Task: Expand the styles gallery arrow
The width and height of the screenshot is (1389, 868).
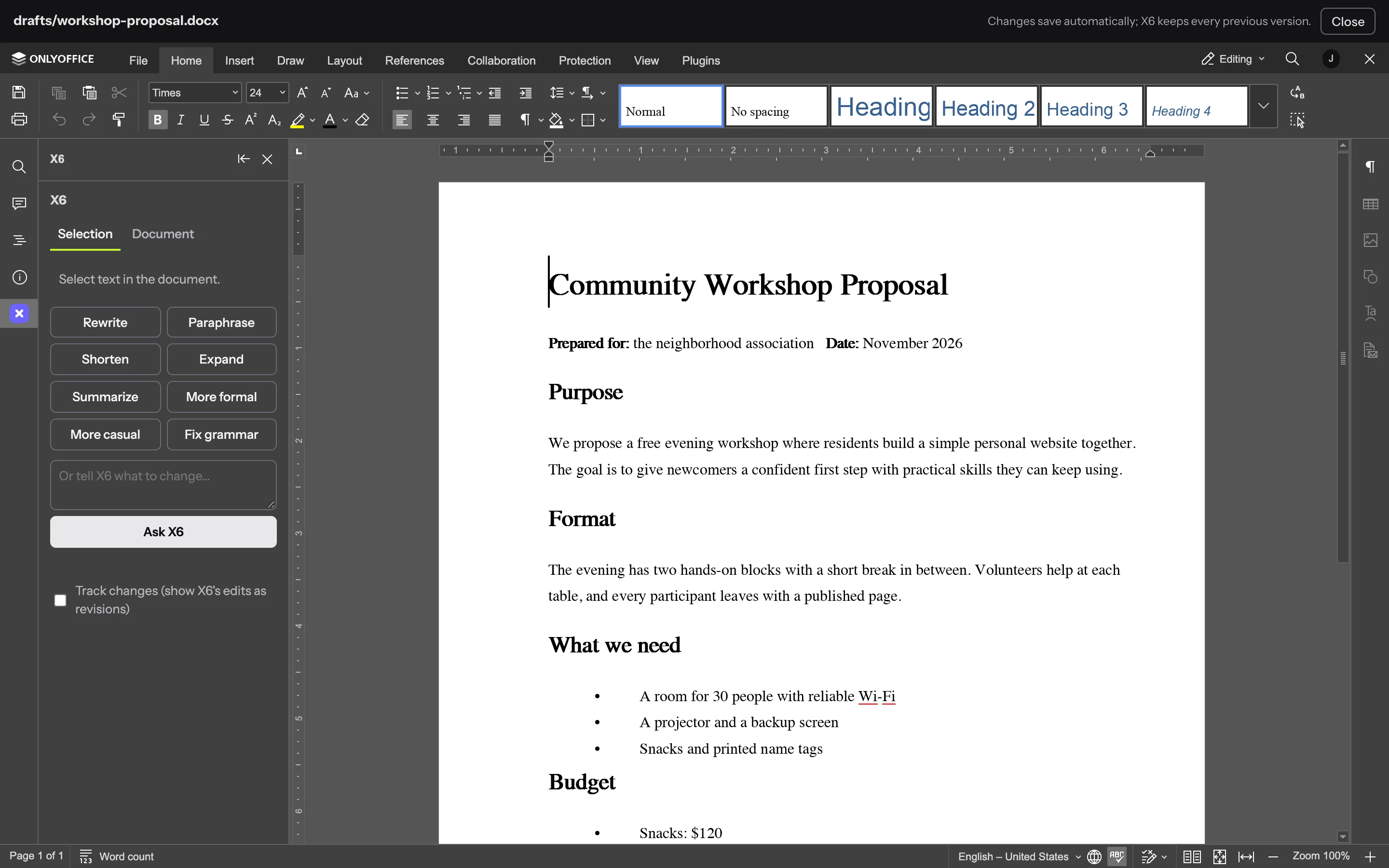Action: [1263, 106]
